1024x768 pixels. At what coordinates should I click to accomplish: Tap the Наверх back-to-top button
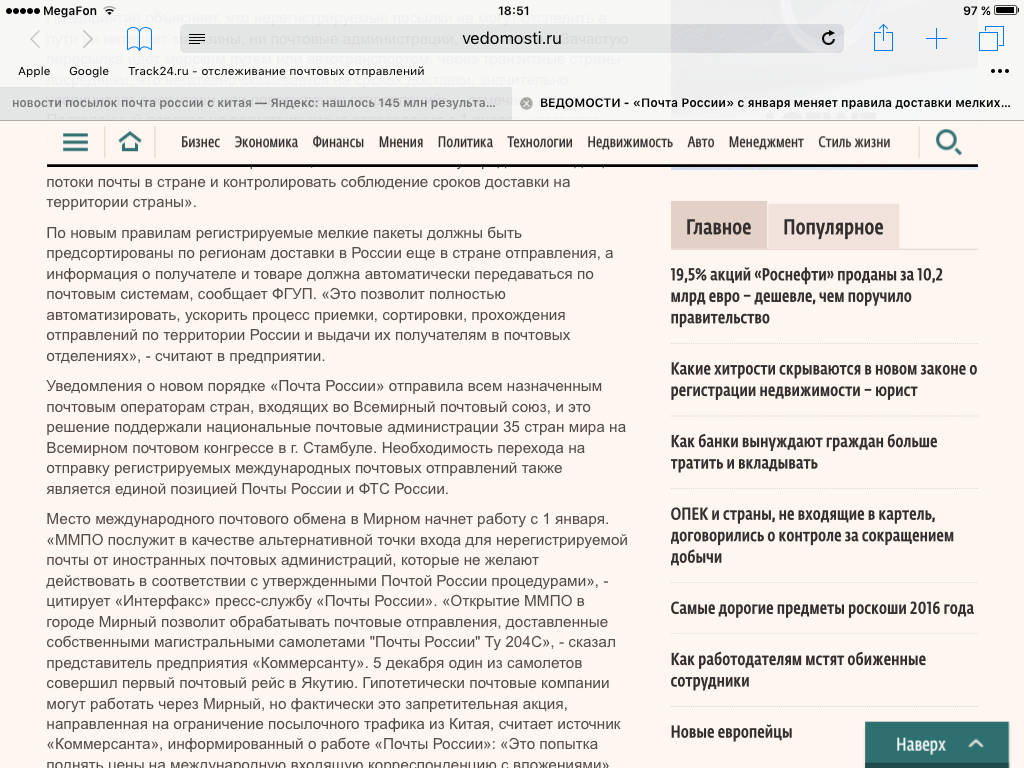point(937,744)
